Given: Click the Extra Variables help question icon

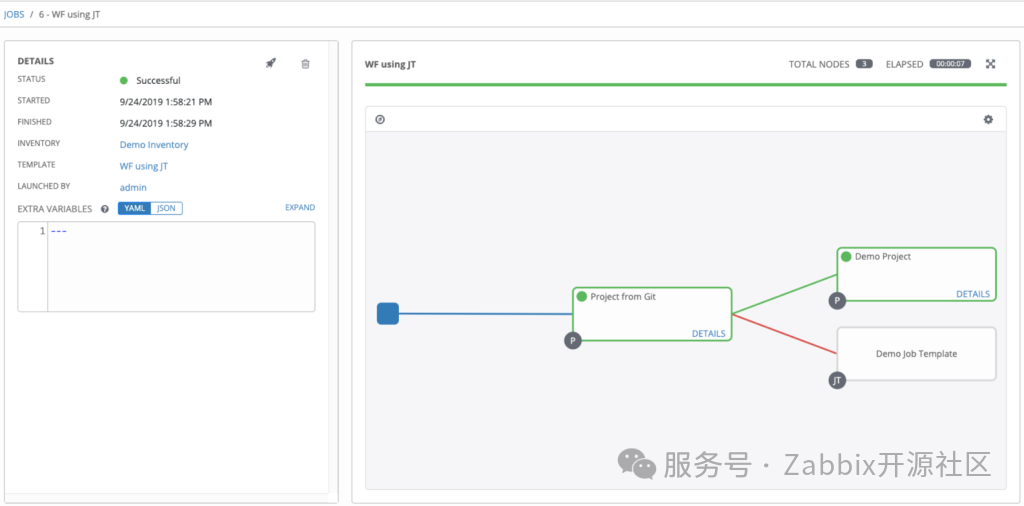Looking at the screenshot, I should pyautogui.click(x=105, y=209).
